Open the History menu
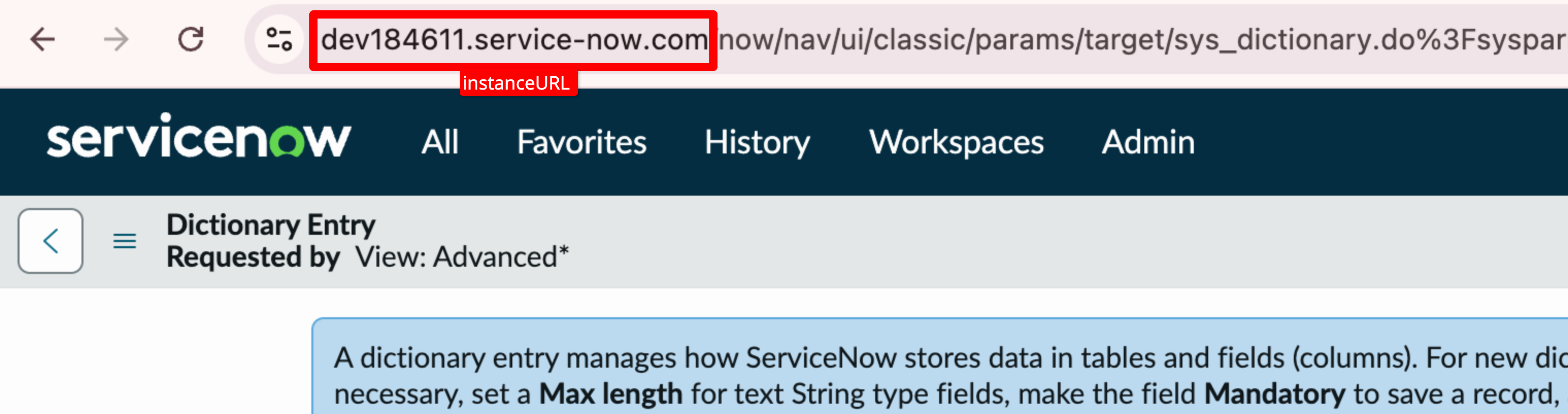This screenshot has width=1568, height=414. (x=757, y=142)
